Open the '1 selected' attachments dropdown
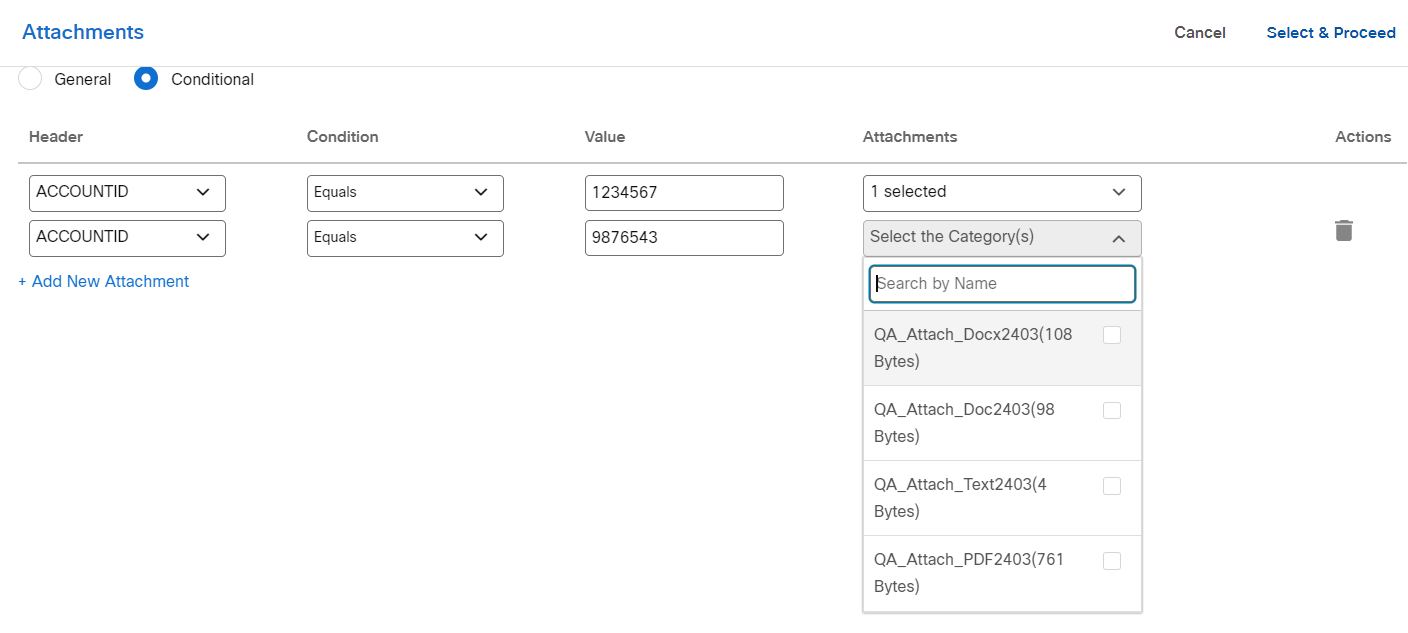 tap(1001, 192)
